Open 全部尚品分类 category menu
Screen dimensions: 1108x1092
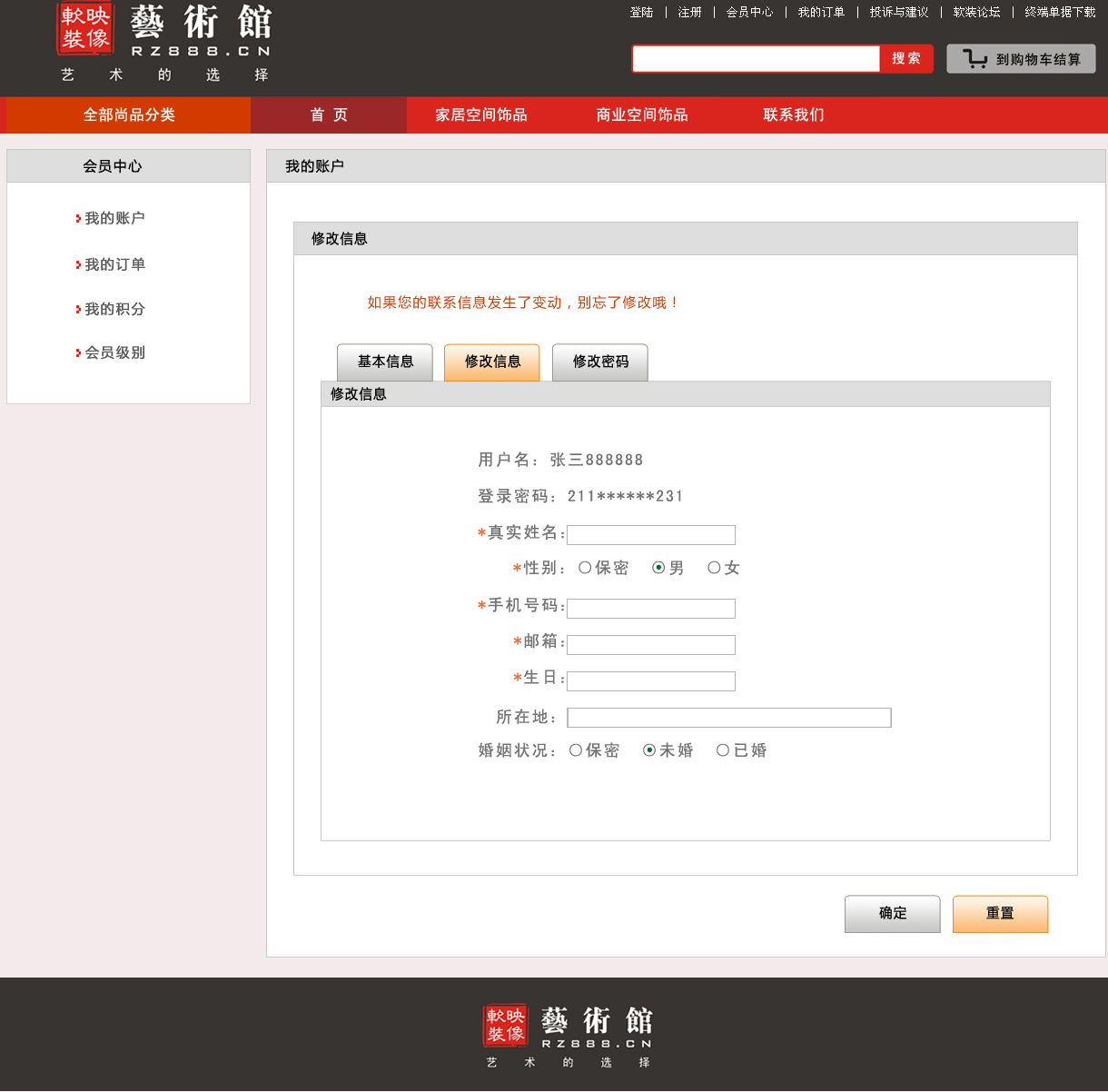click(x=129, y=115)
